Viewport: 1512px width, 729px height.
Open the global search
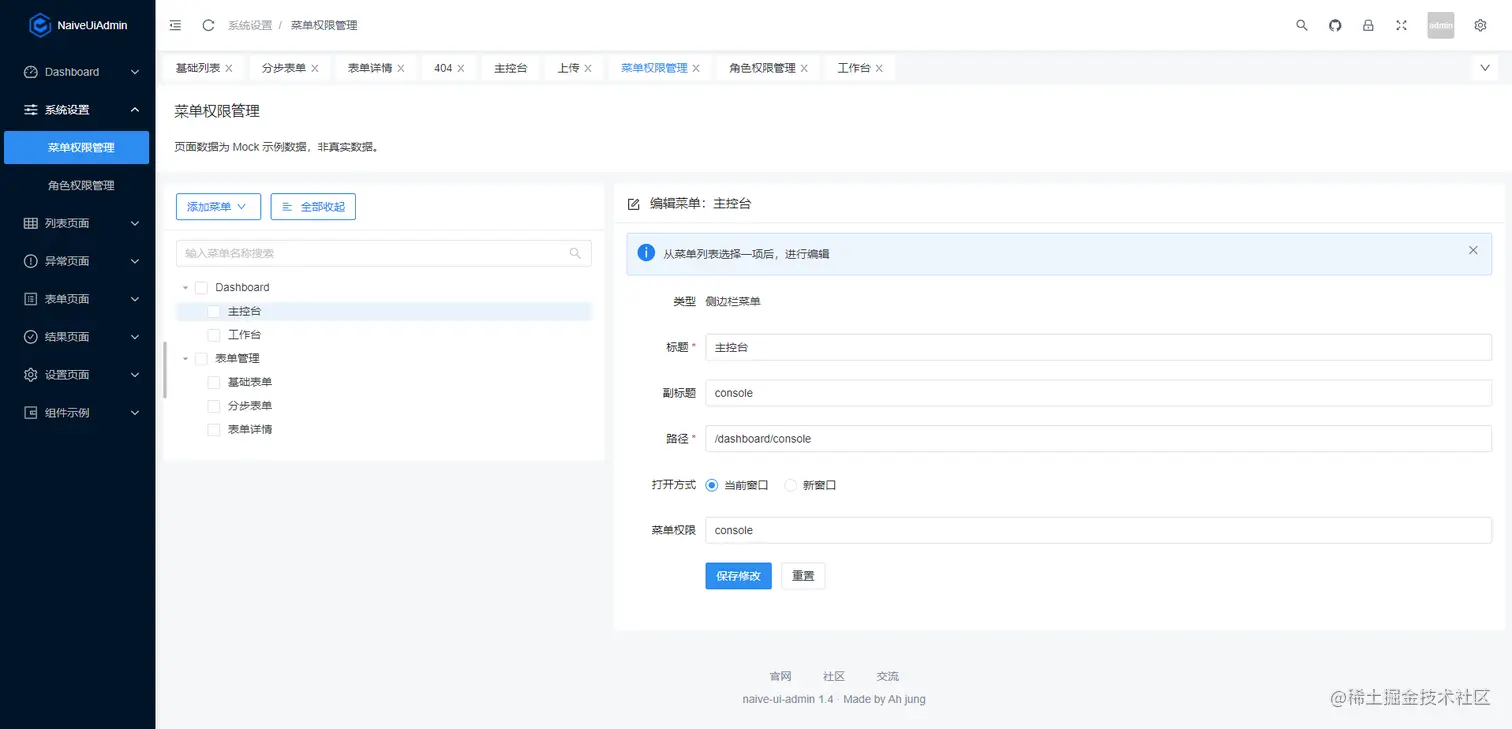point(1301,25)
